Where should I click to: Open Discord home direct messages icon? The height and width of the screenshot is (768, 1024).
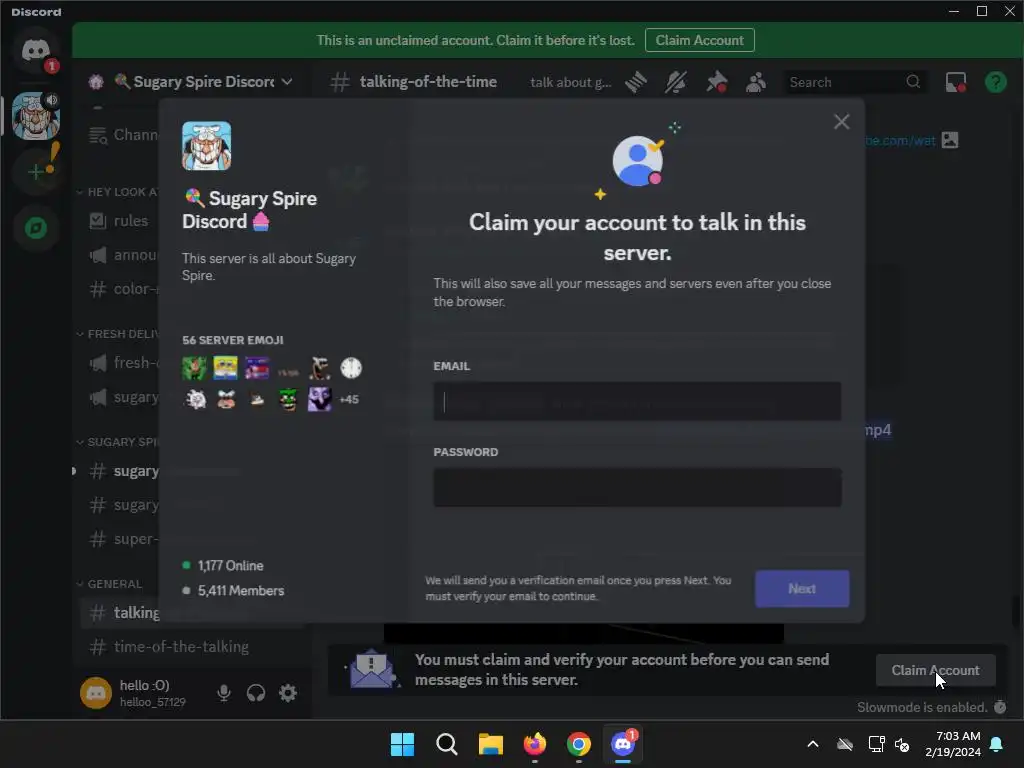[36, 51]
